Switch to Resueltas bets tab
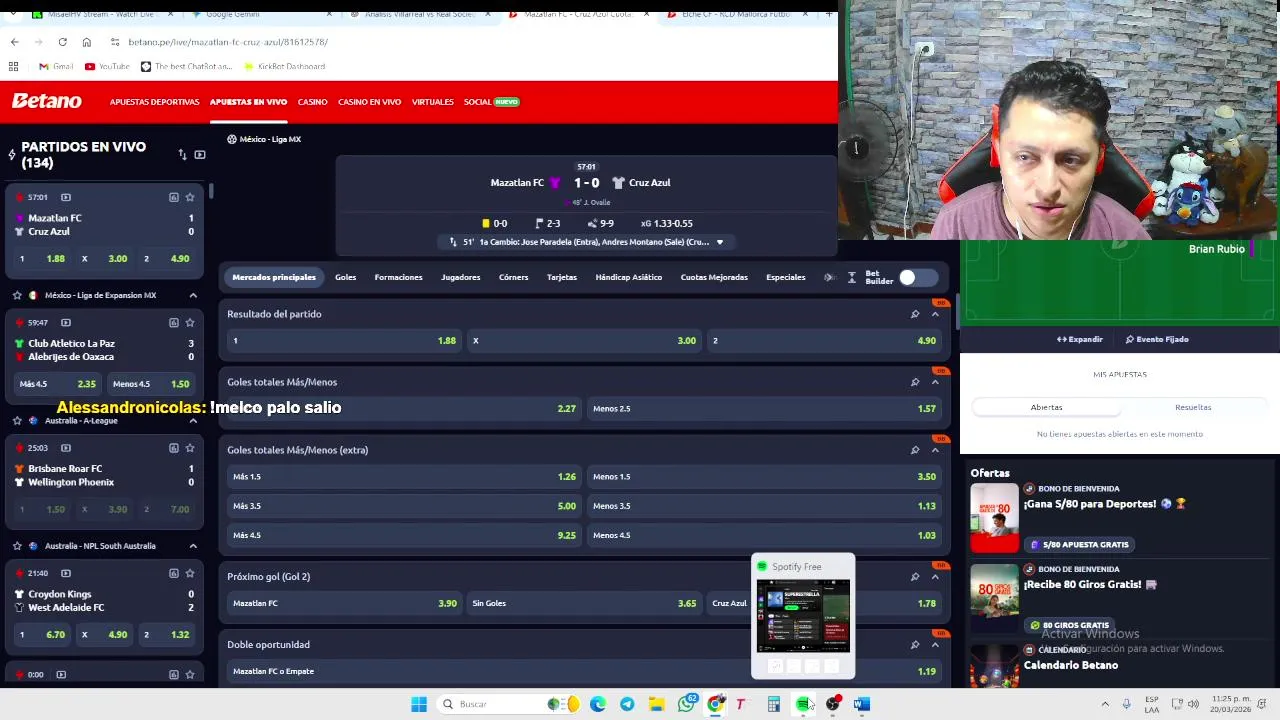The width and height of the screenshot is (1280, 720). (1193, 407)
